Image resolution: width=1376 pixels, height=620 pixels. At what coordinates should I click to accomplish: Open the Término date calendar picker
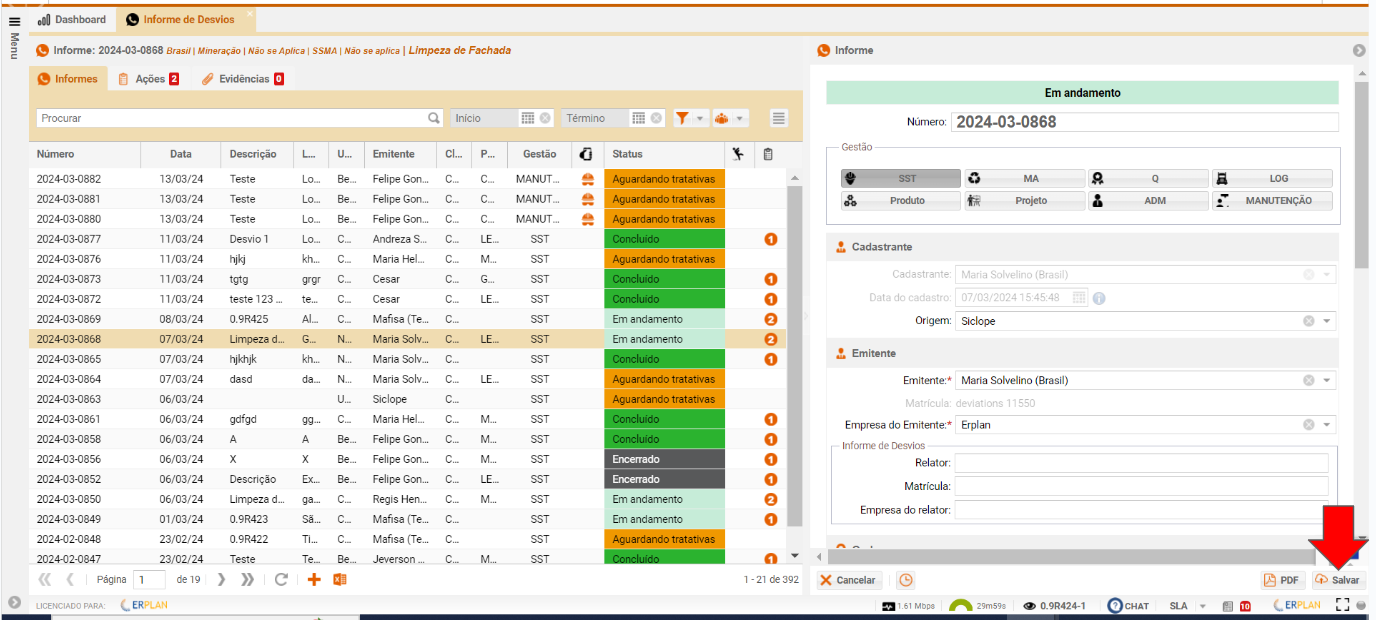click(x=638, y=118)
